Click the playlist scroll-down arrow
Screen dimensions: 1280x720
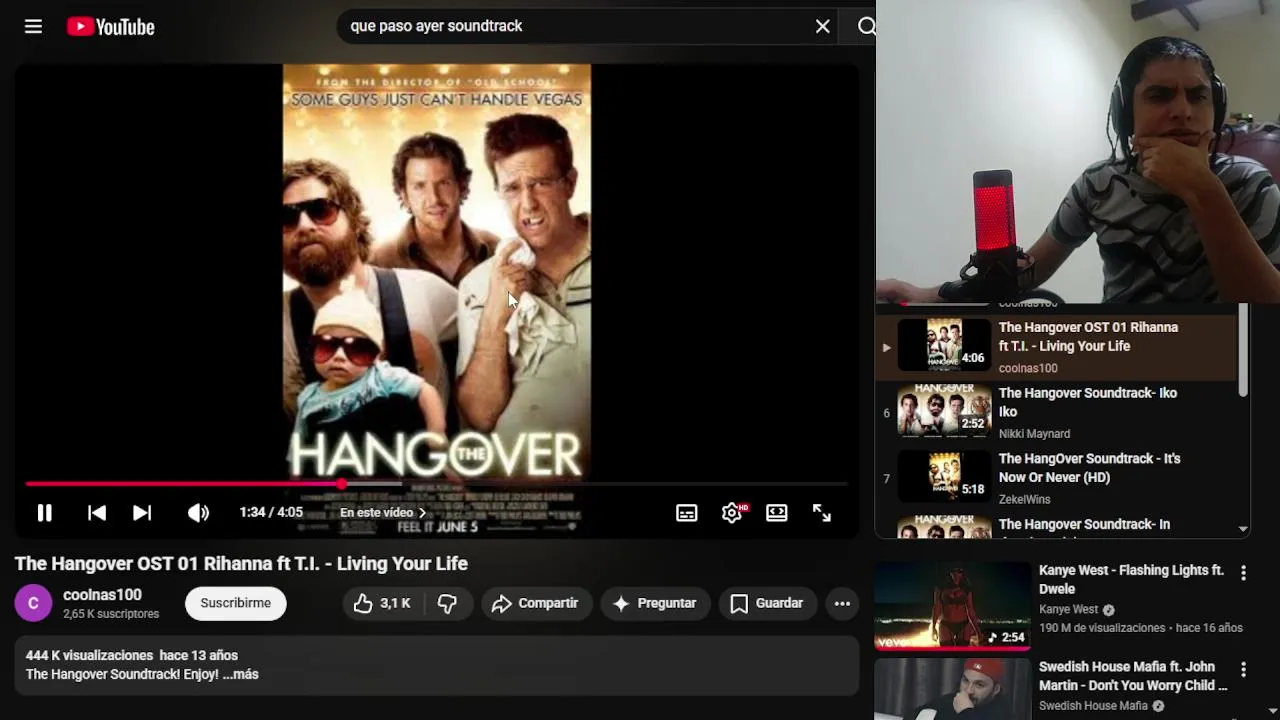(1243, 529)
